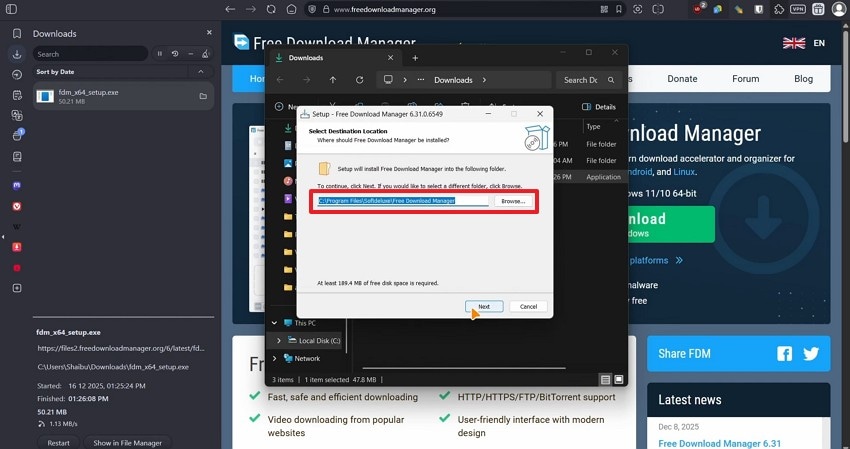The image size is (850, 449).
Task: Expand Local Disk (C:) in Explorer tree
Action: click(279, 341)
